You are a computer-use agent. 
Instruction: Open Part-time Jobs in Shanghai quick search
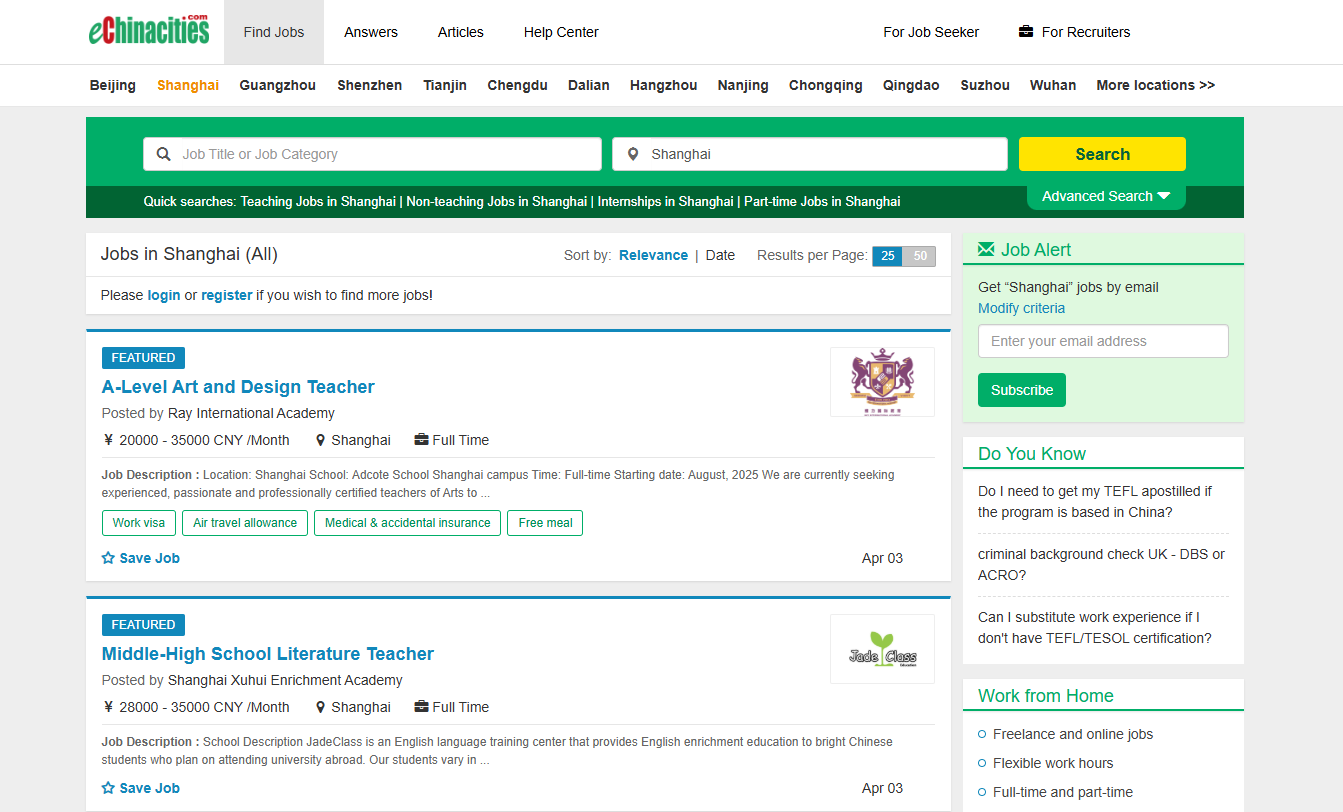822,201
